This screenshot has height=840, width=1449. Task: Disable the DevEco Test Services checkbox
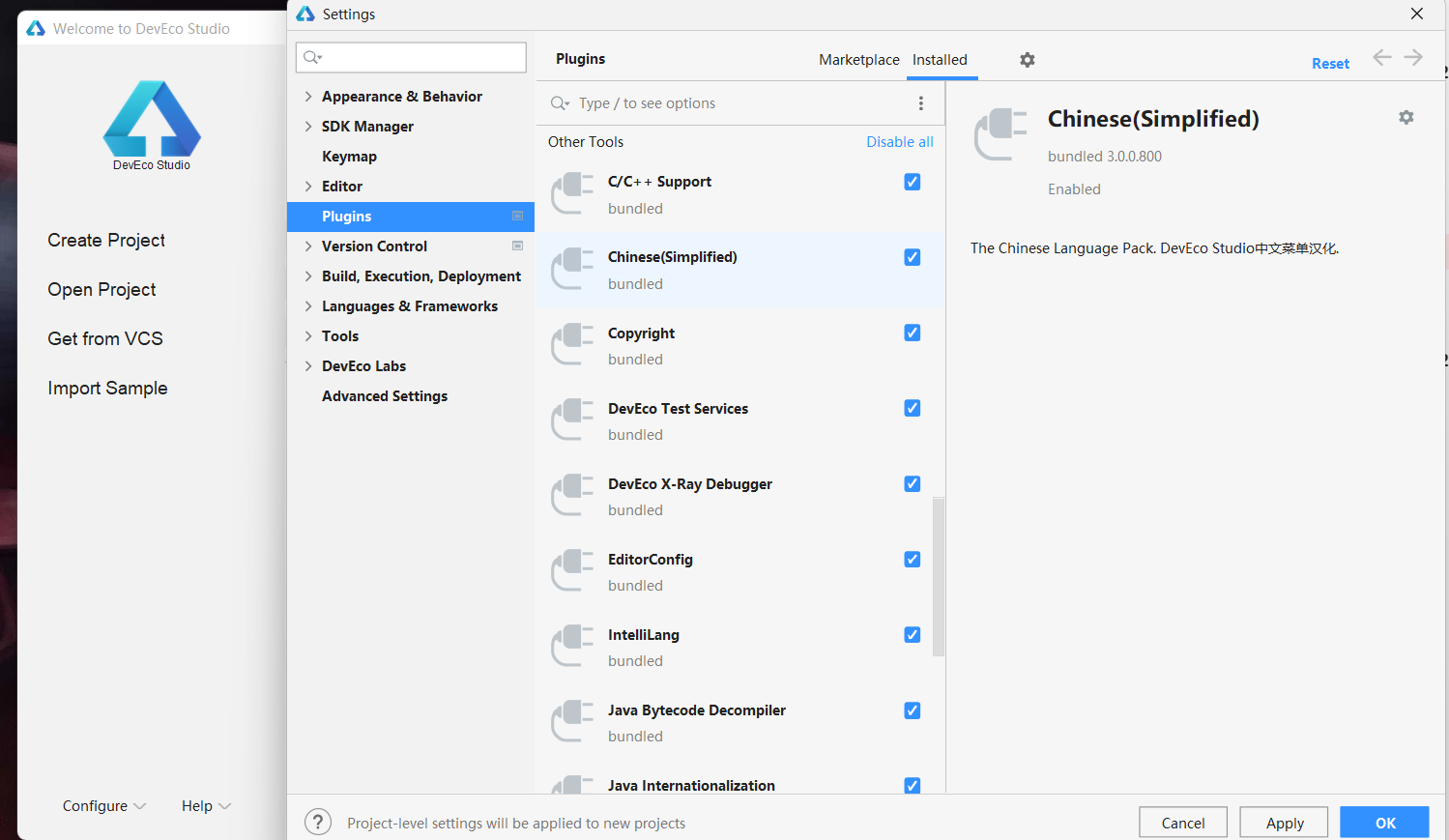912,408
